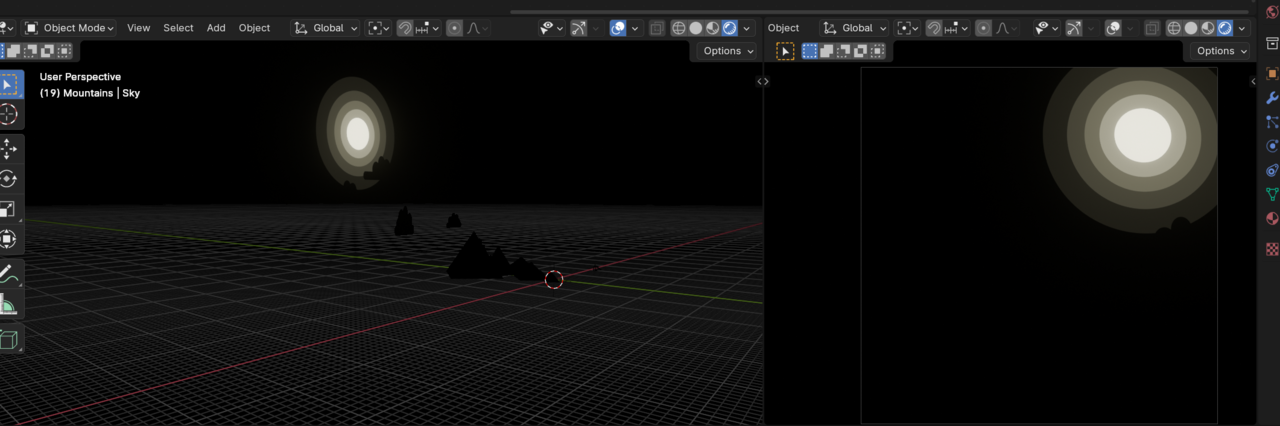This screenshot has width=1280, height=426.
Task: Activate the Cursor tool in the left toolbar
Action: click(x=9, y=114)
